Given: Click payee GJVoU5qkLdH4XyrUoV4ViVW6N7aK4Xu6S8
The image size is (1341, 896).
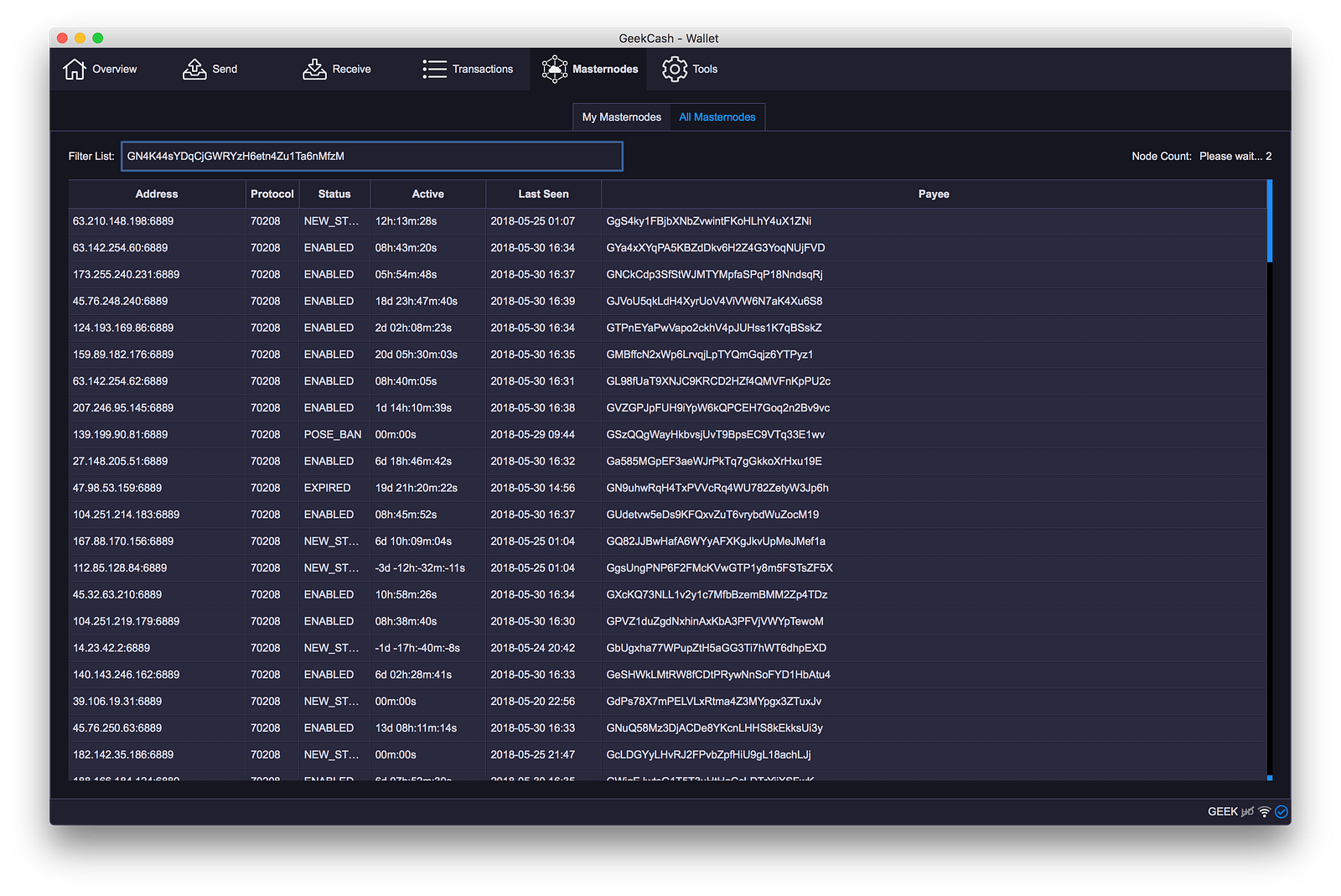Looking at the screenshot, I should click(715, 301).
